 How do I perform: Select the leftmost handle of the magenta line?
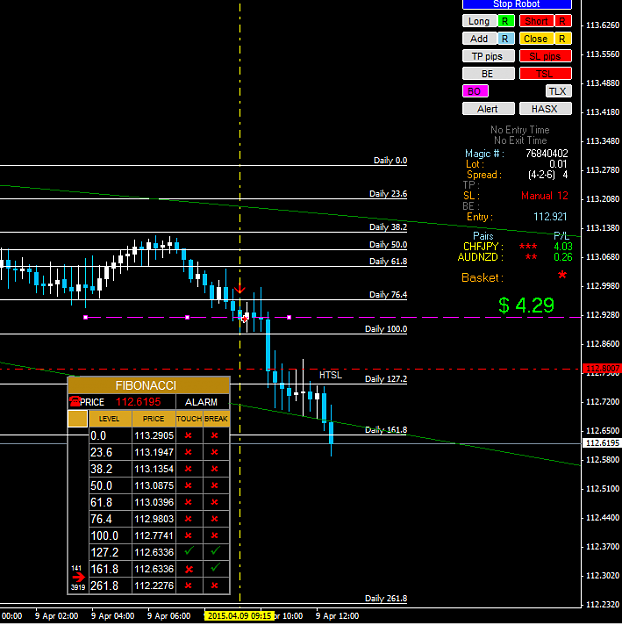click(x=85, y=317)
